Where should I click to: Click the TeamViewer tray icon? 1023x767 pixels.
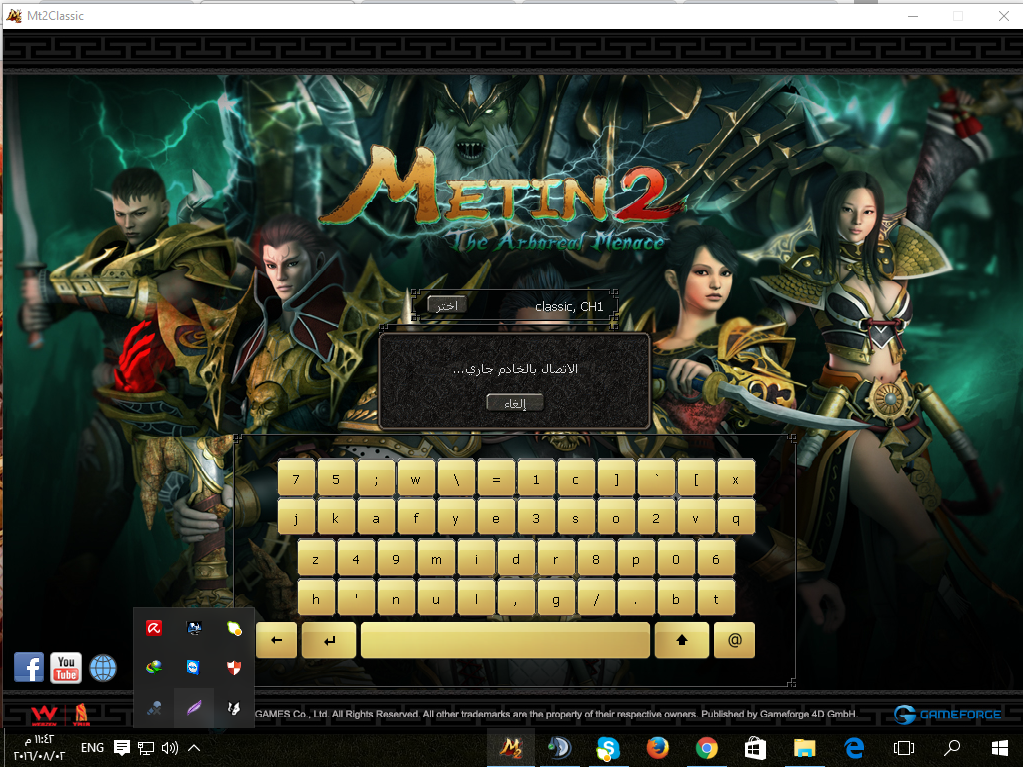point(193,668)
